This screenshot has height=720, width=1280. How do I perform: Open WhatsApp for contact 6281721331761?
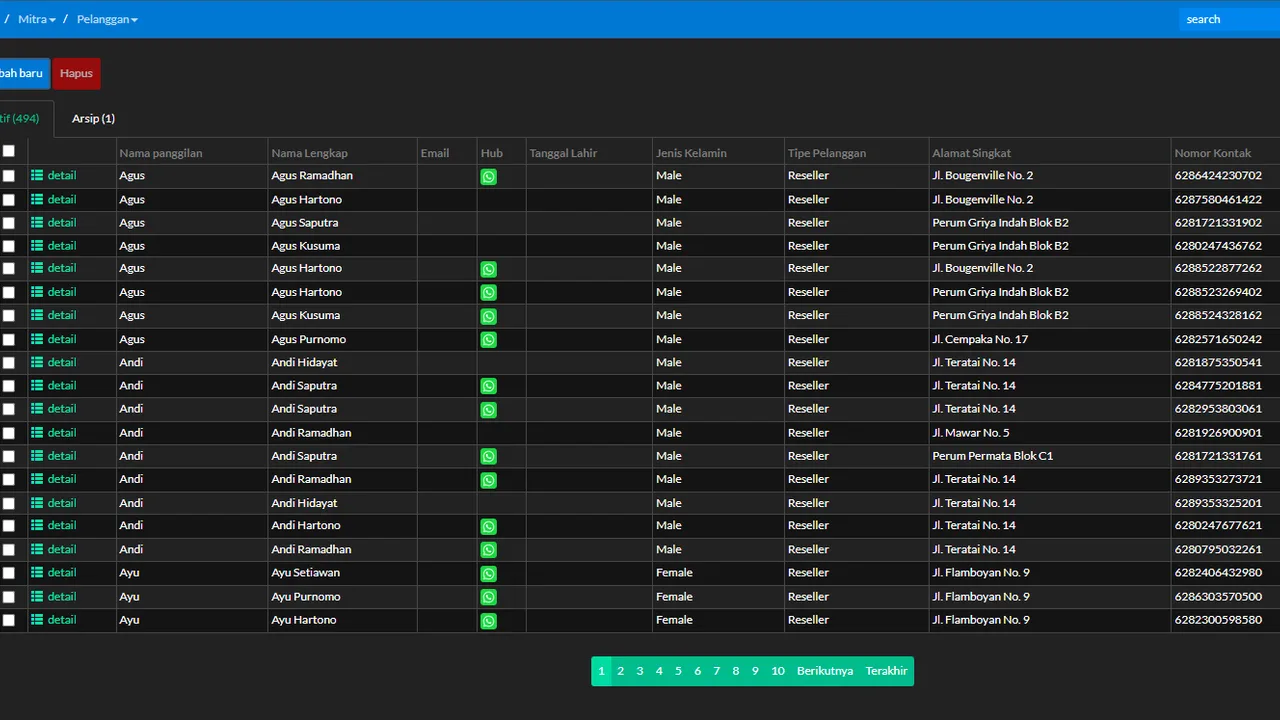[x=488, y=456]
